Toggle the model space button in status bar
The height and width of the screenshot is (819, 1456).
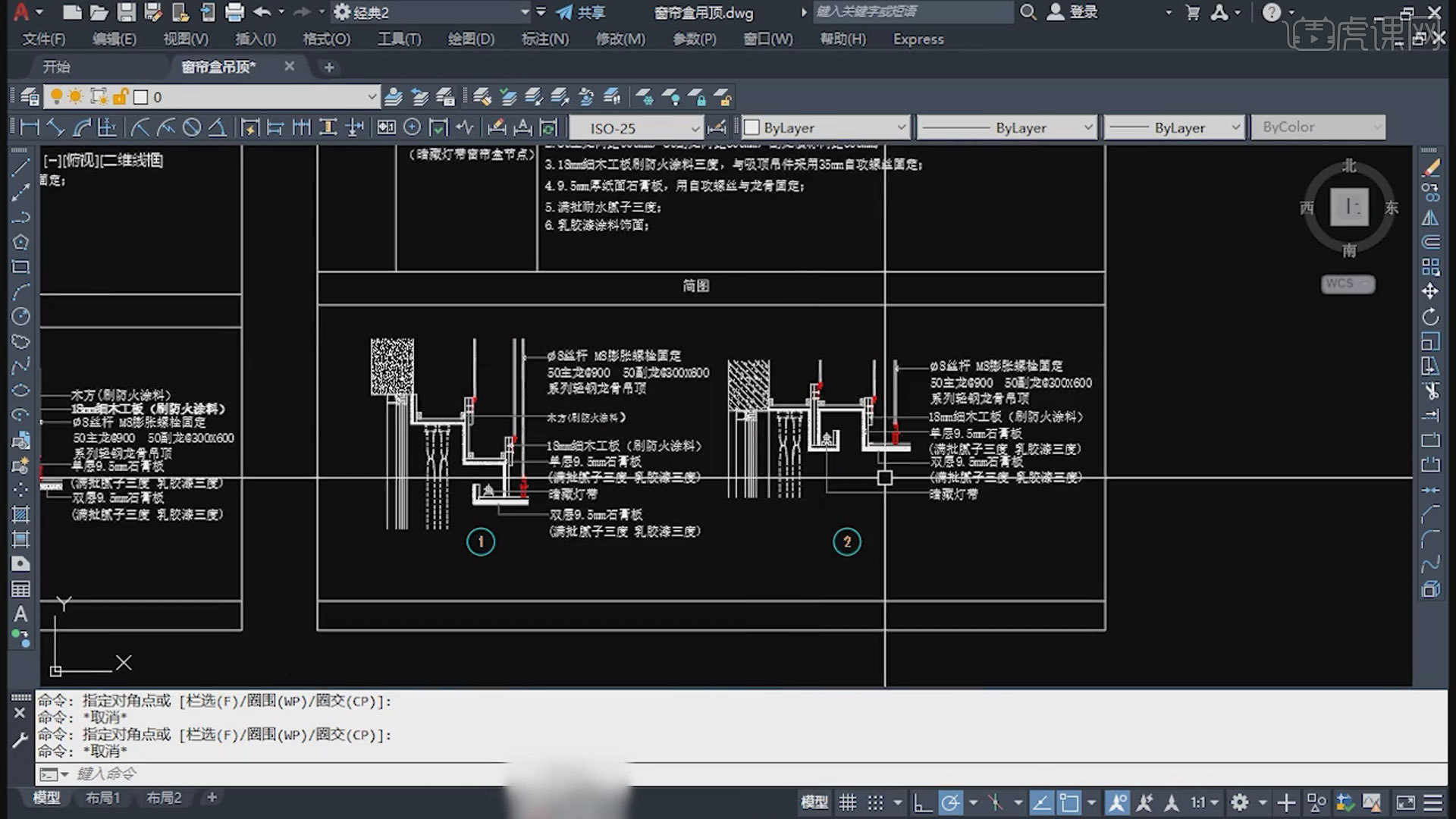pyautogui.click(x=814, y=802)
